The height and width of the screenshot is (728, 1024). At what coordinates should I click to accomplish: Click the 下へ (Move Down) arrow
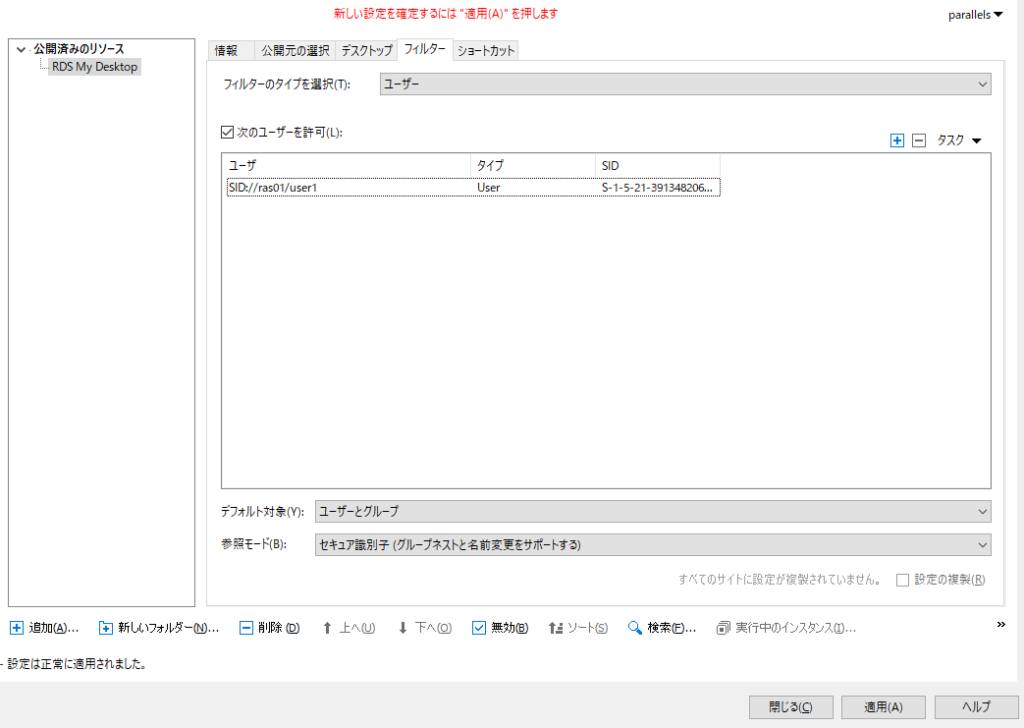403,628
